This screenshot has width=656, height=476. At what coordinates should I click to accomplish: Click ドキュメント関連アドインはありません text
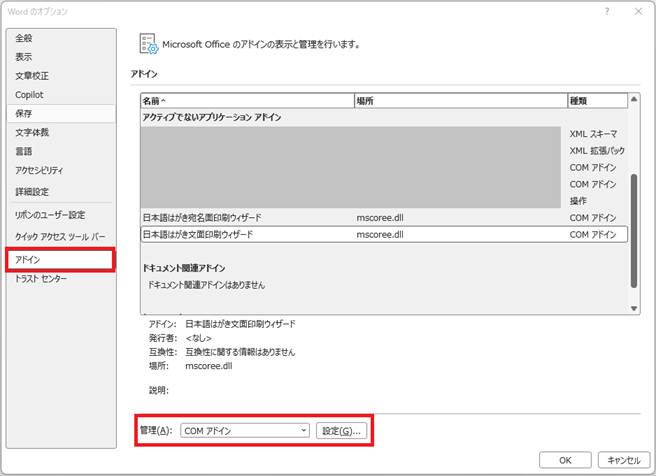(x=206, y=285)
